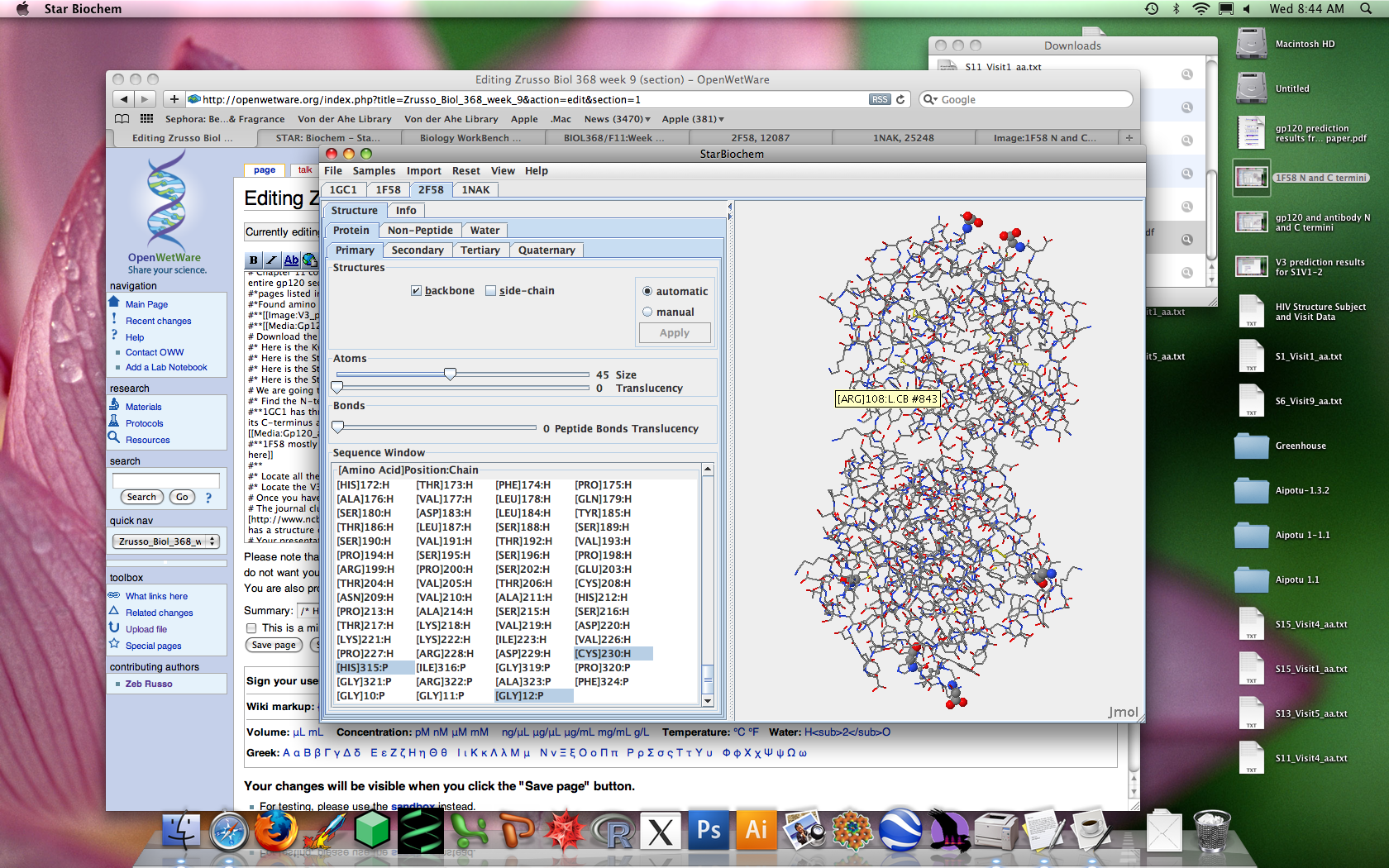The image size is (1389, 868).
Task: Open the Illustrator icon in the Dock
Action: [756, 831]
